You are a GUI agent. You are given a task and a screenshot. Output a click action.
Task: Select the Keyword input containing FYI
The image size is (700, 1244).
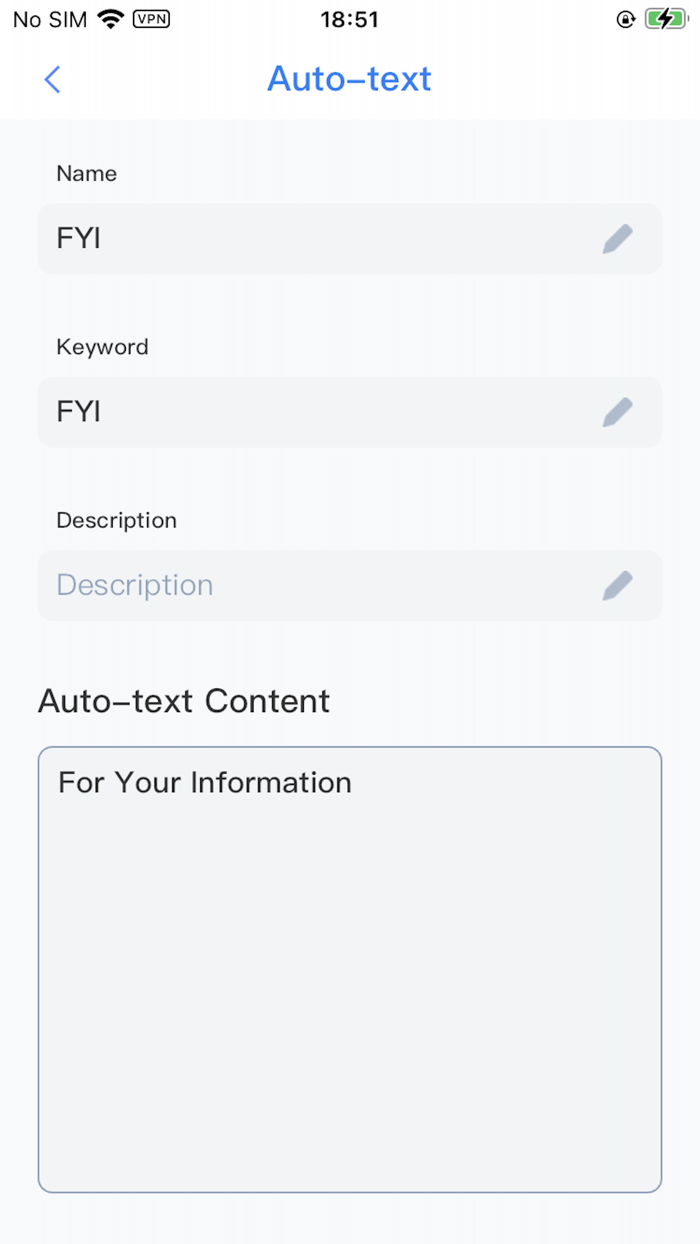click(x=300, y=411)
